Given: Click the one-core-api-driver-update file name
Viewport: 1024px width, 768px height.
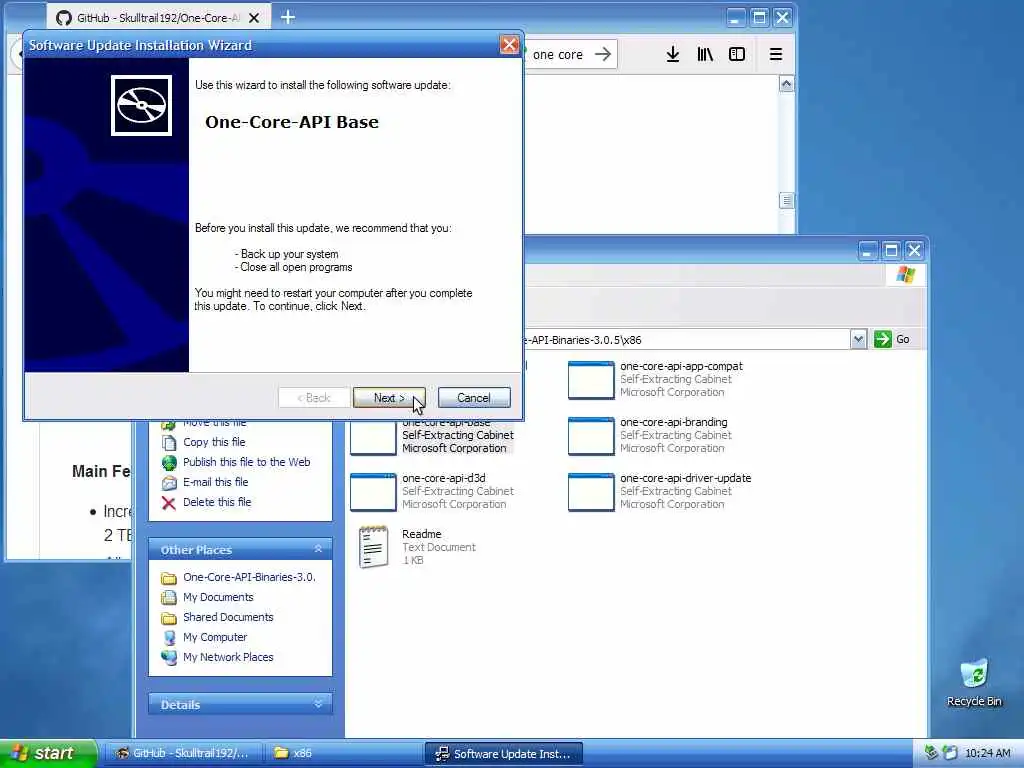Looking at the screenshot, I should coord(686,478).
